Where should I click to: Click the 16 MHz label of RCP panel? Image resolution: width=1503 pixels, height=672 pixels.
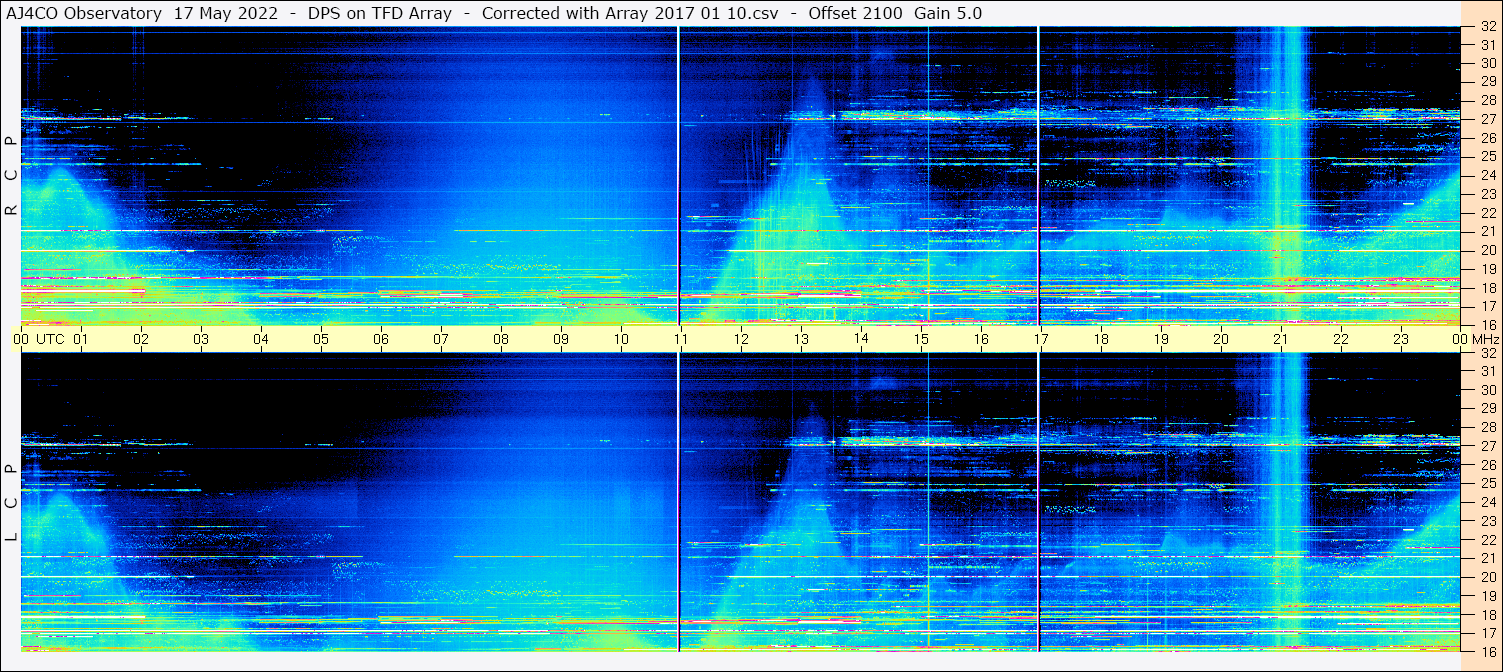coord(1488,324)
